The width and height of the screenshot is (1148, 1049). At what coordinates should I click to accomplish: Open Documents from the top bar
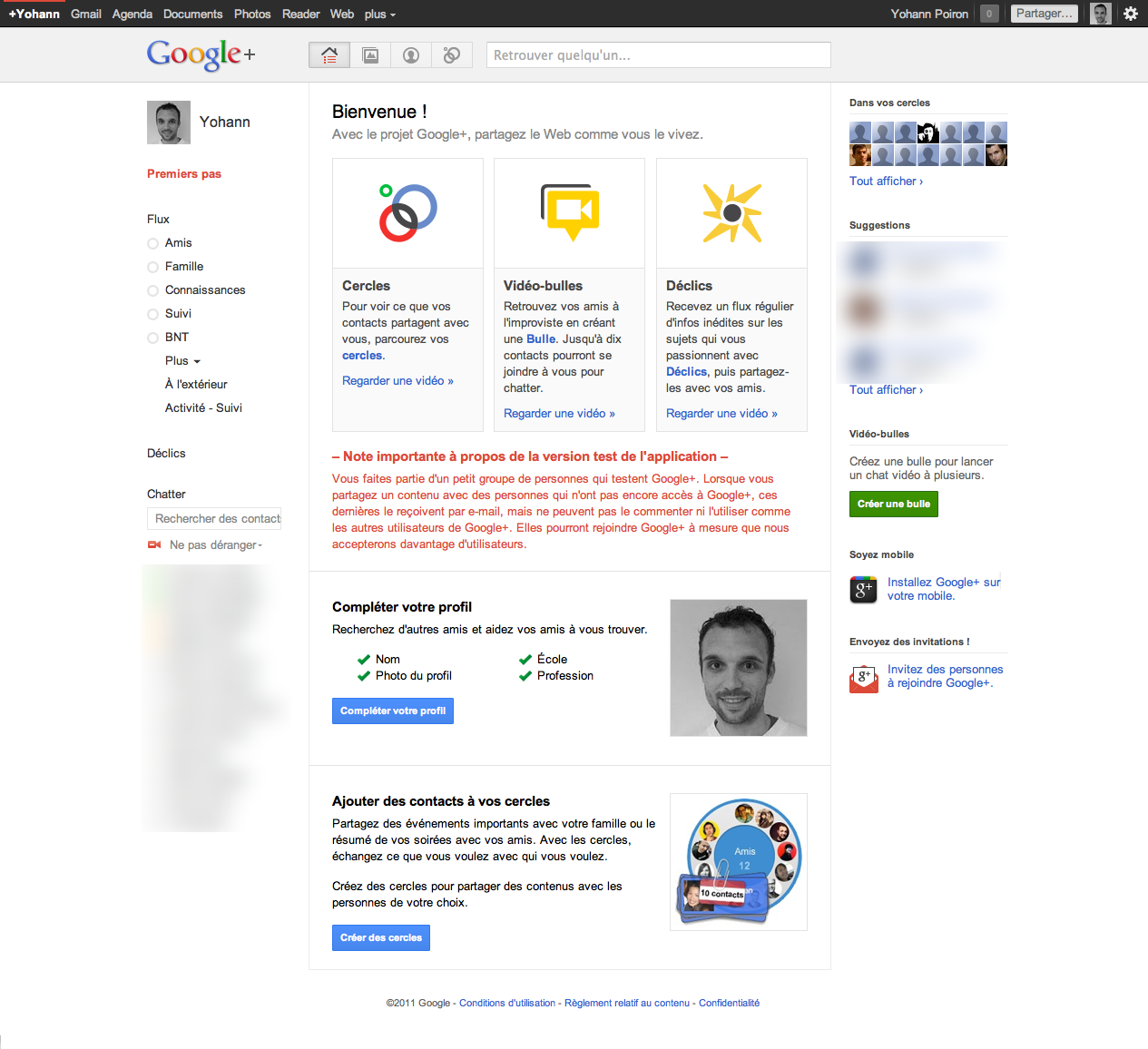pyautogui.click(x=192, y=14)
